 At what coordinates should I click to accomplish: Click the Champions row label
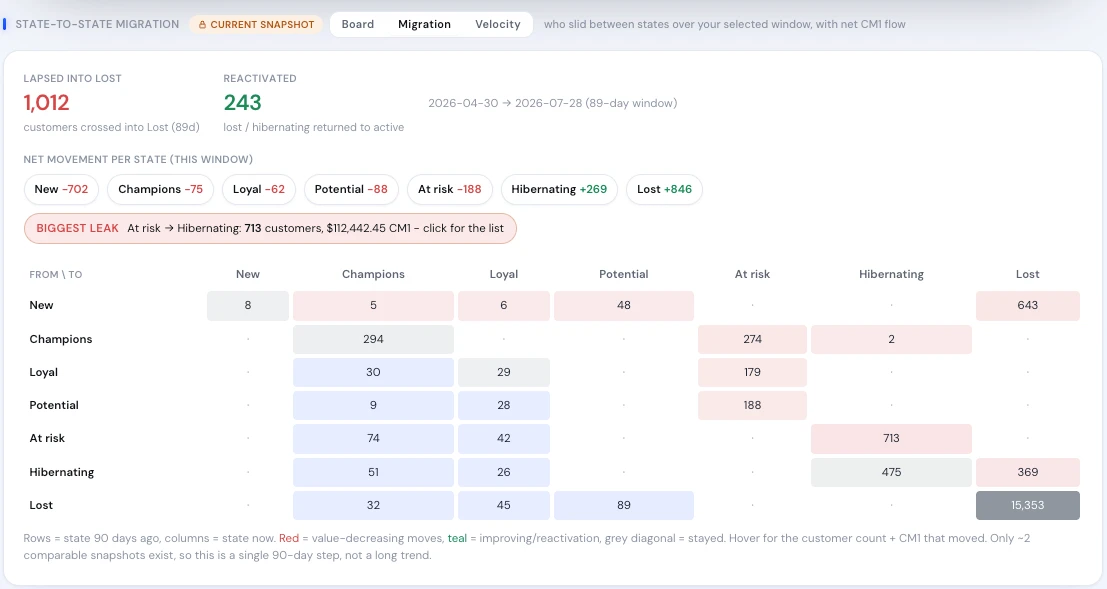pos(61,339)
